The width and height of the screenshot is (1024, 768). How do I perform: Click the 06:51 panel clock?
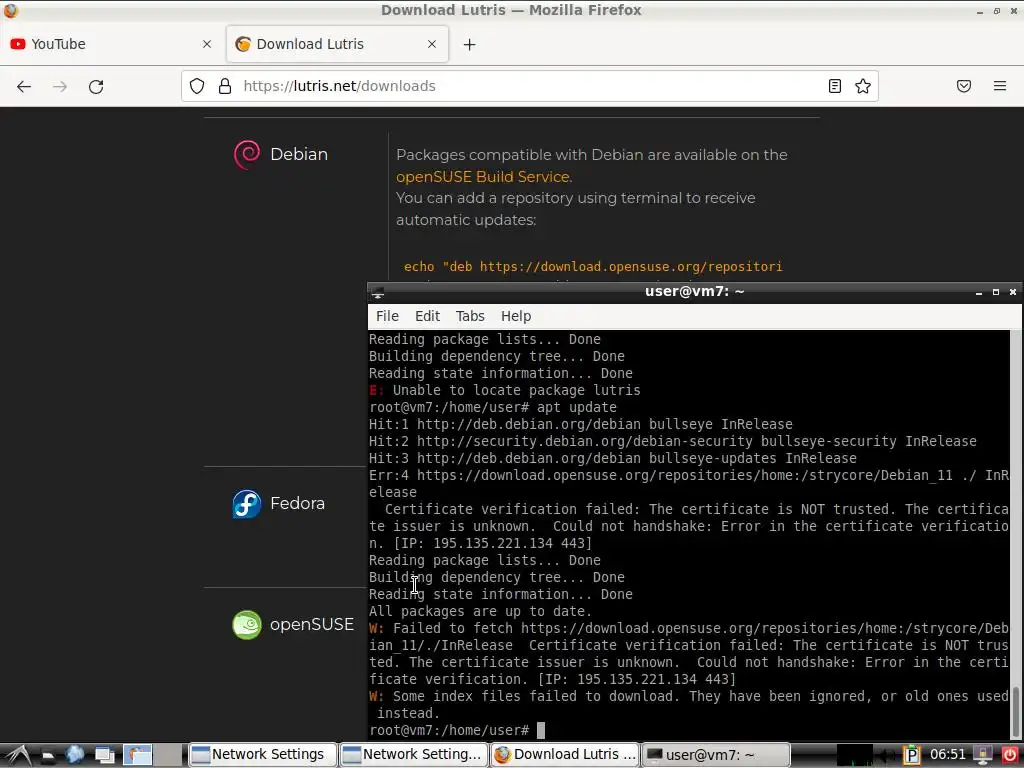pyautogui.click(x=948, y=755)
